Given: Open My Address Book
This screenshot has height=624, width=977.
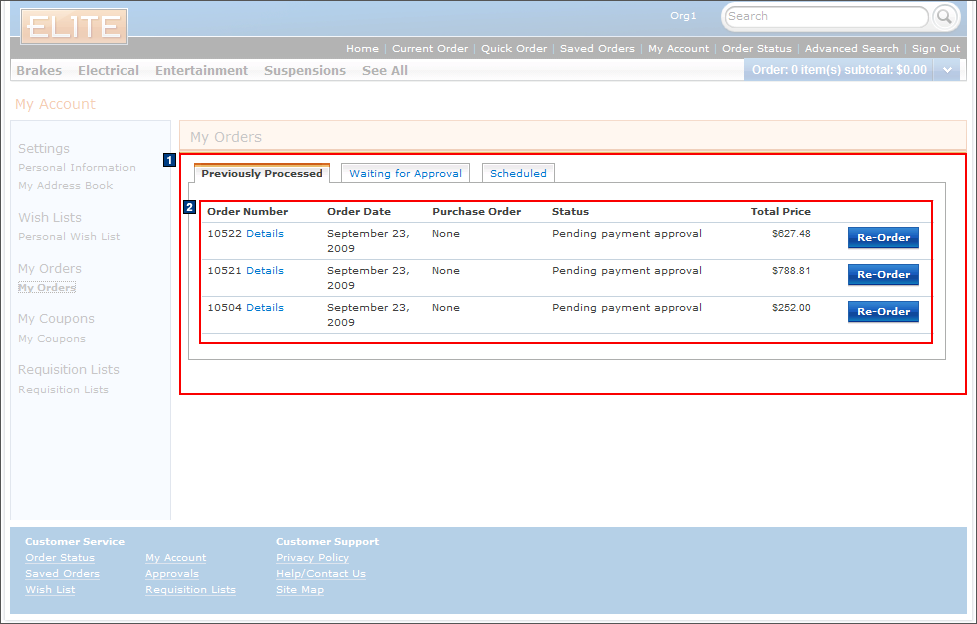Looking at the screenshot, I should coord(64,185).
